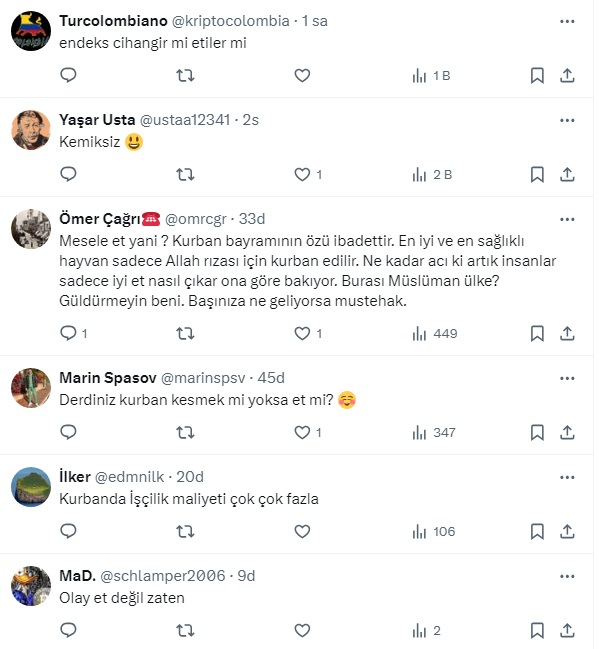Retweet Yaşar Usta's "Kemiksiz" tweet
Image resolution: width=607 pixels, height=649 pixels.
point(185,174)
